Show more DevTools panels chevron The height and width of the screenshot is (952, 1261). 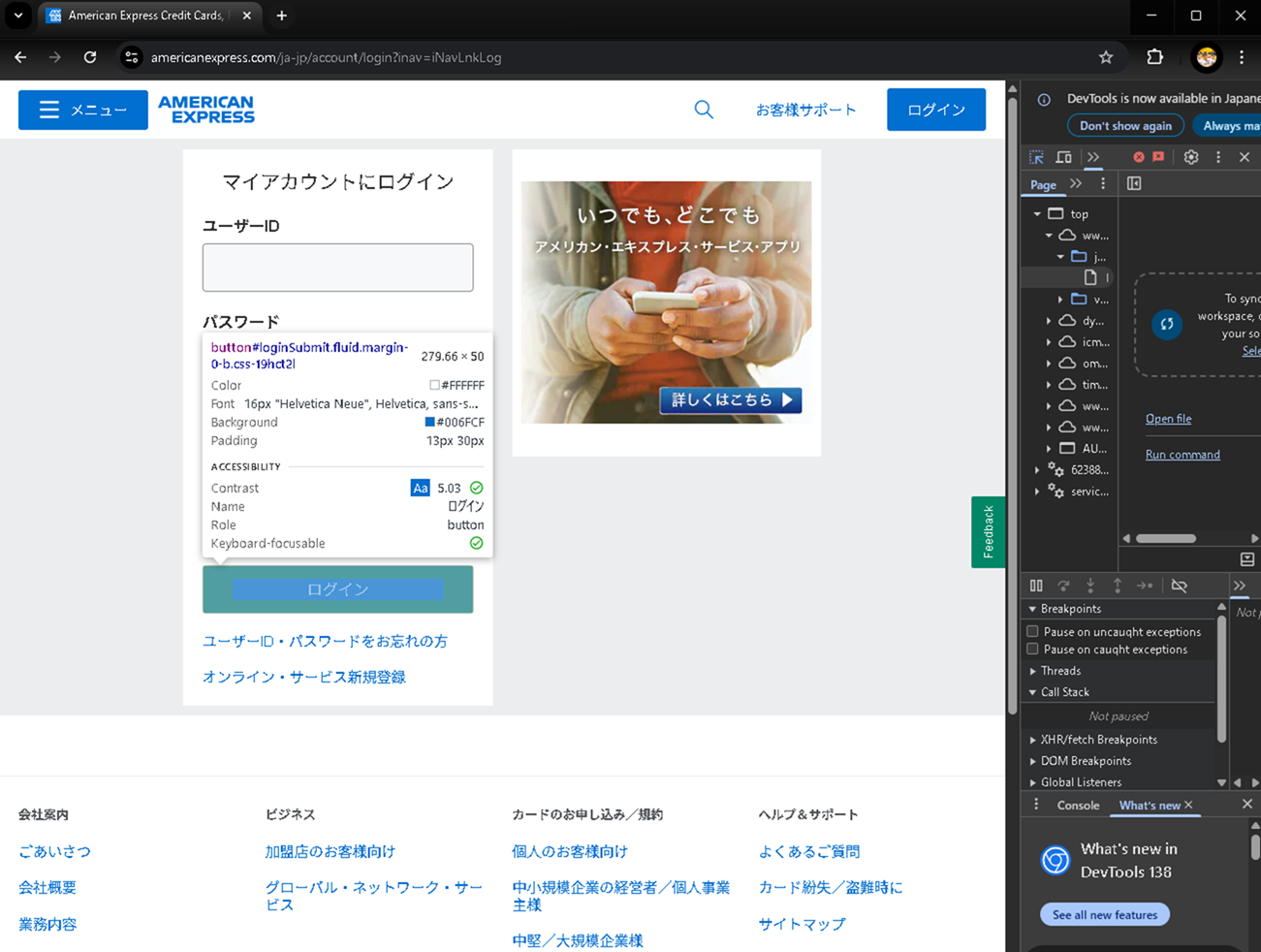coord(1093,157)
